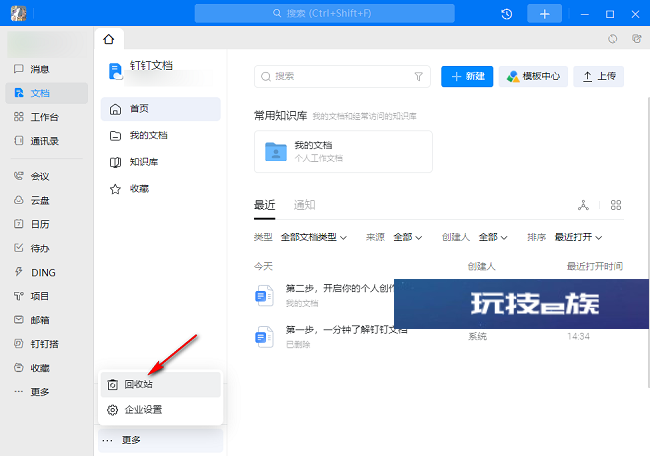
Task: Open the document 第二步，开启你的个人创作
Action: [x=340, y=288]
